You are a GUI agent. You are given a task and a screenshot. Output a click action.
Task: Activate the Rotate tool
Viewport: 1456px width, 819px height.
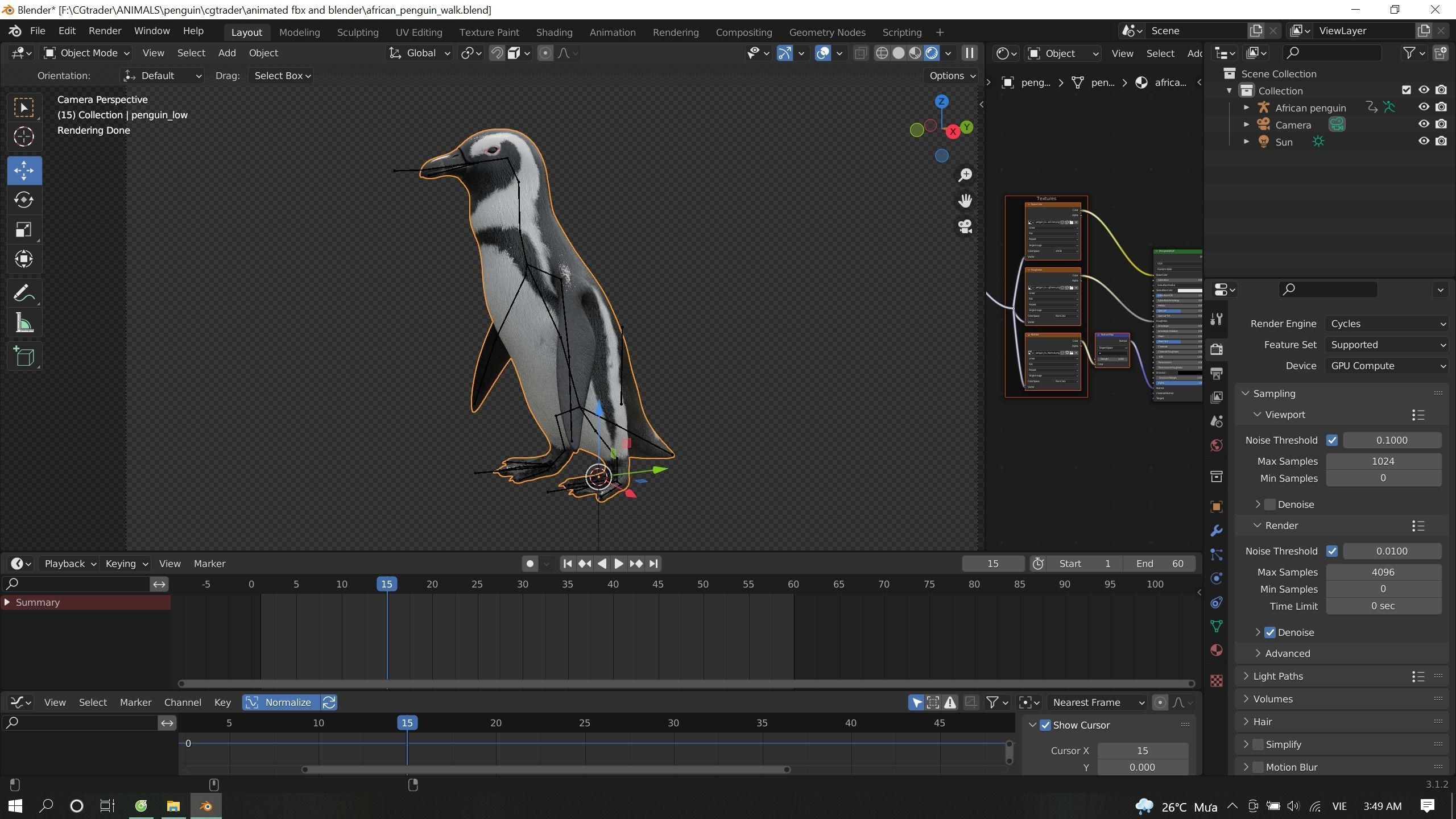(x=24, y=200)
